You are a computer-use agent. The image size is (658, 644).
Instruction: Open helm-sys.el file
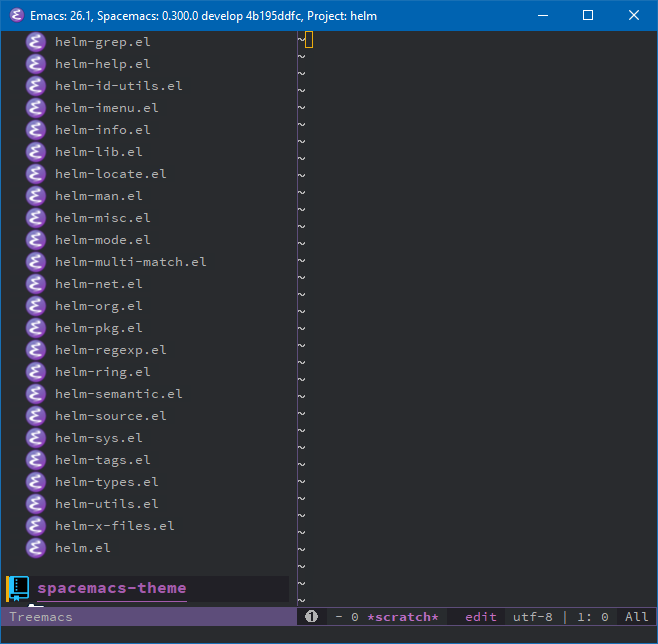(99, 438)
